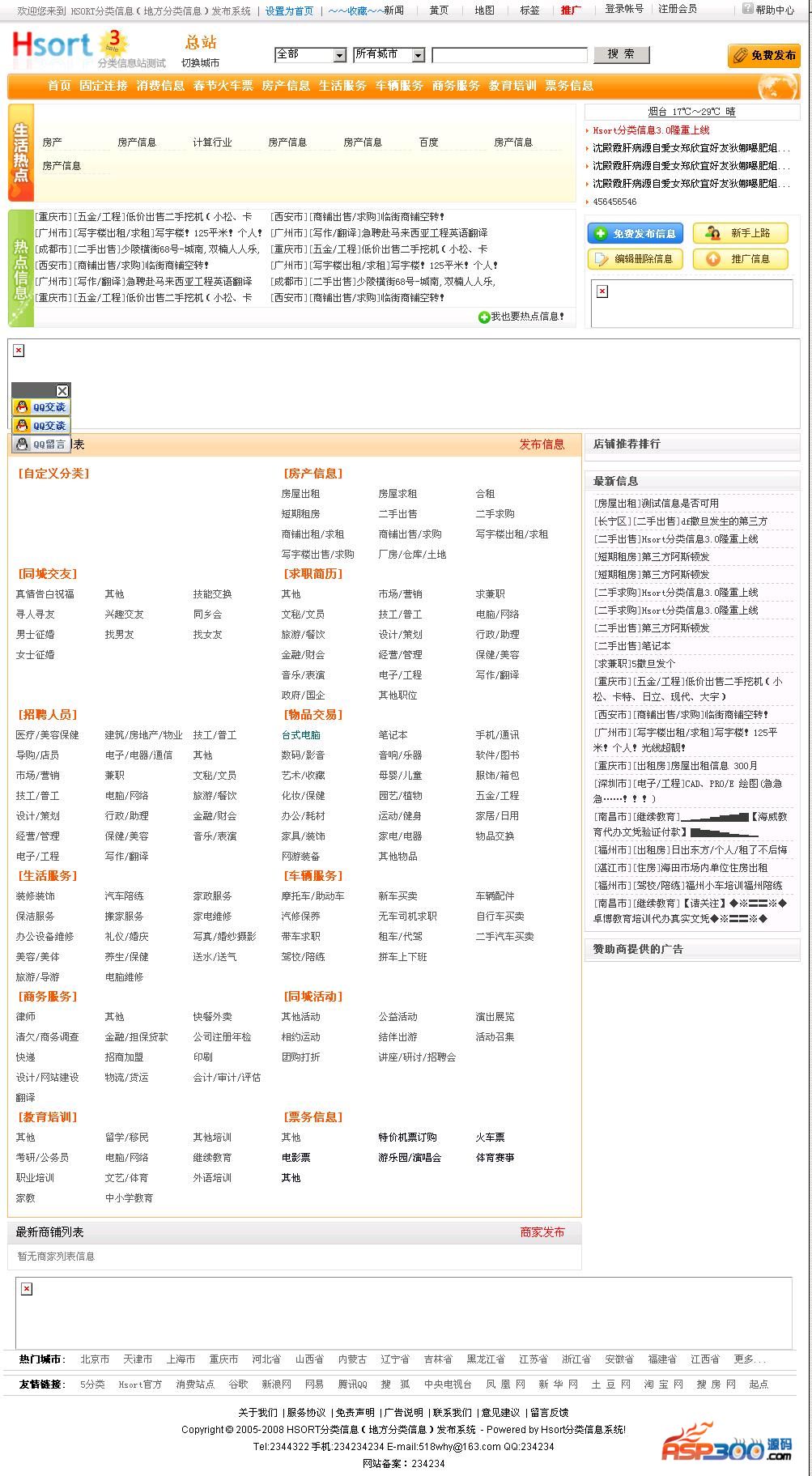This screenshot has height=1476, width=812.
Task: Click bottom banner broken image
Action: pos(27,1288)
